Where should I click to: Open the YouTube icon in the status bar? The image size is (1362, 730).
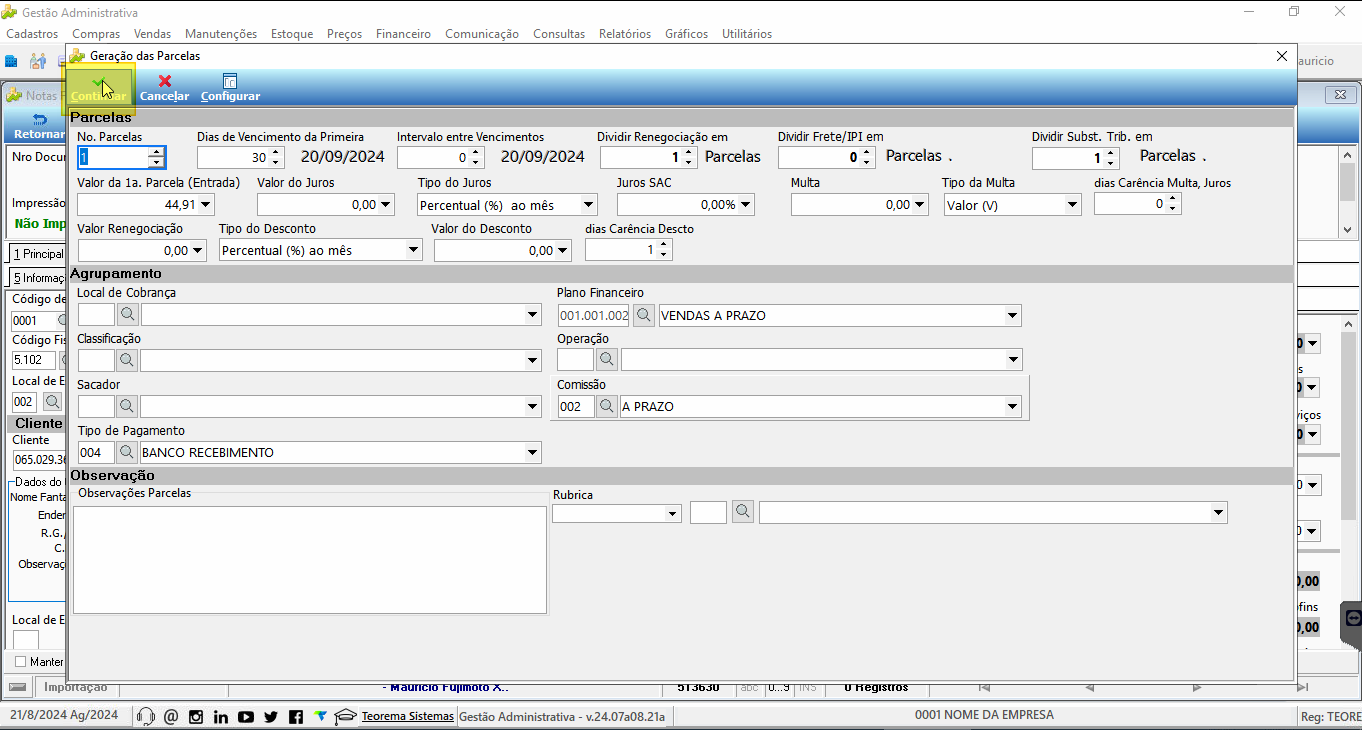pyautogui.click(x=246, y=716)
